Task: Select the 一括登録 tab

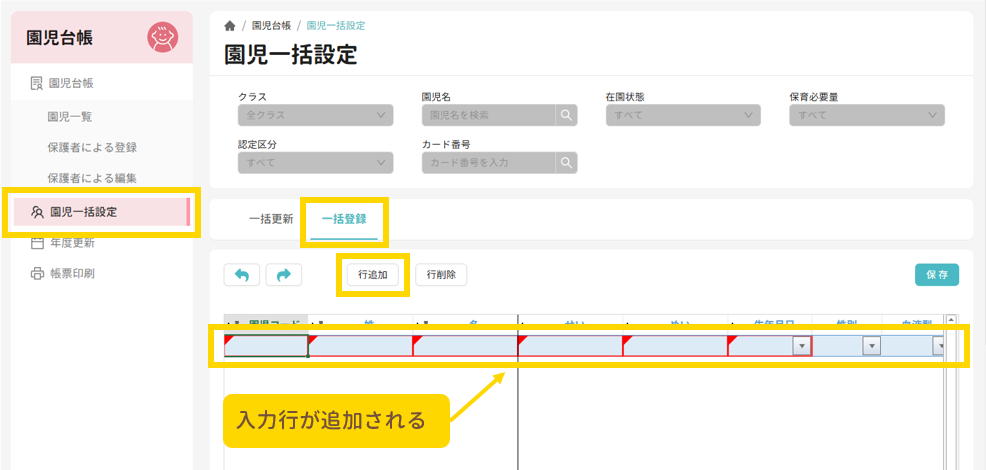Action: point(343,219)
